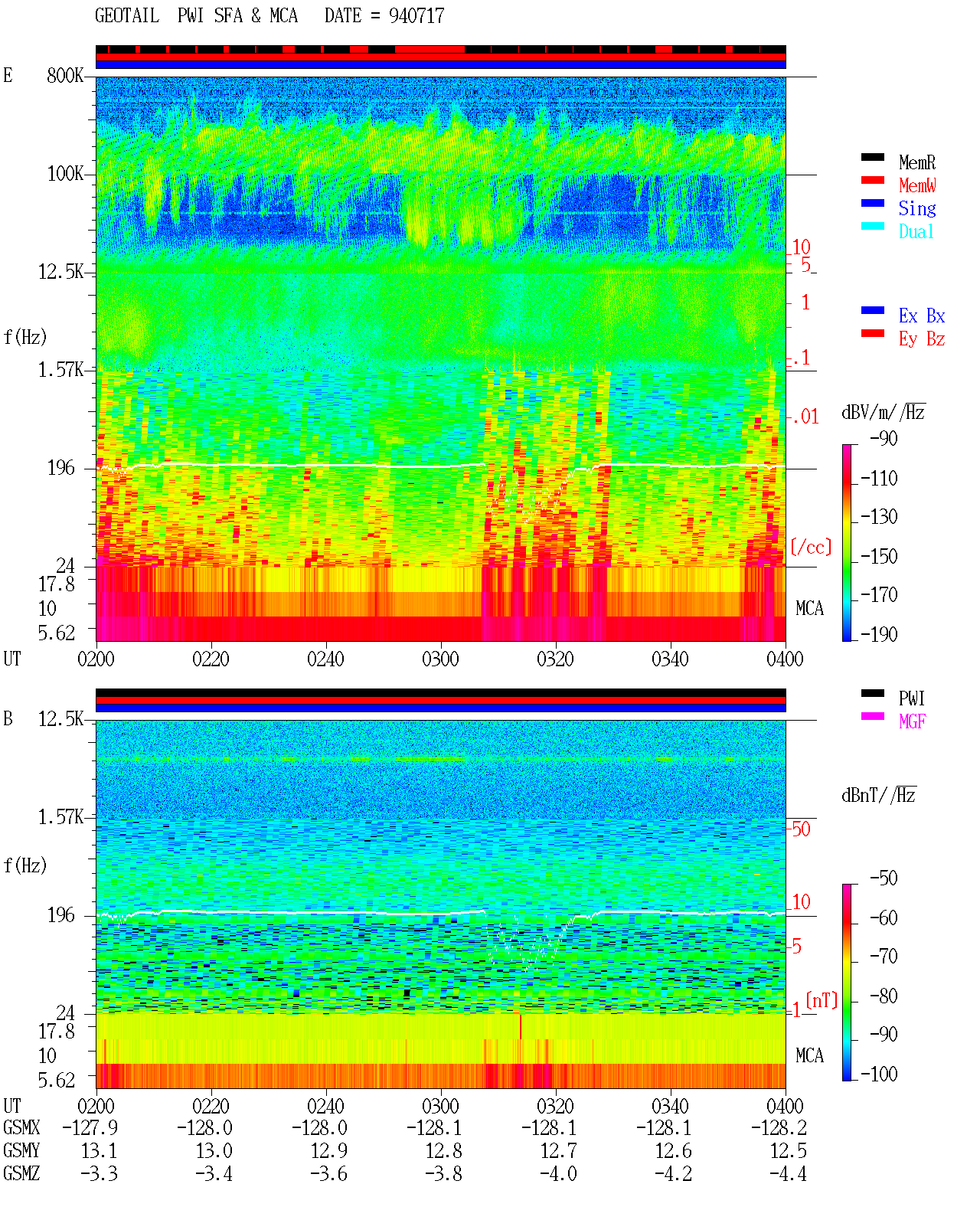The image size is (980, 1220).
Task: Click the GSMX value '-128.2'
Action: (779, 1128)
